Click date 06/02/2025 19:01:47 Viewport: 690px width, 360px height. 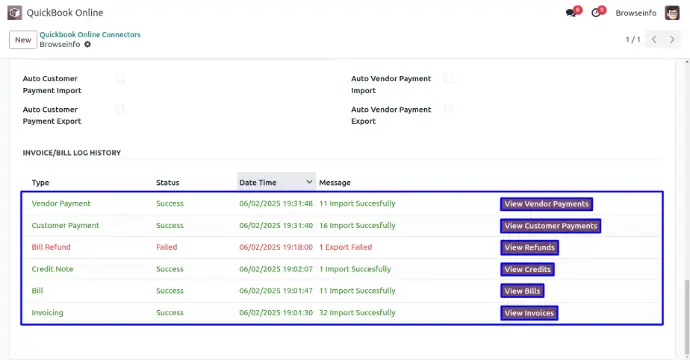coord(276,290)
